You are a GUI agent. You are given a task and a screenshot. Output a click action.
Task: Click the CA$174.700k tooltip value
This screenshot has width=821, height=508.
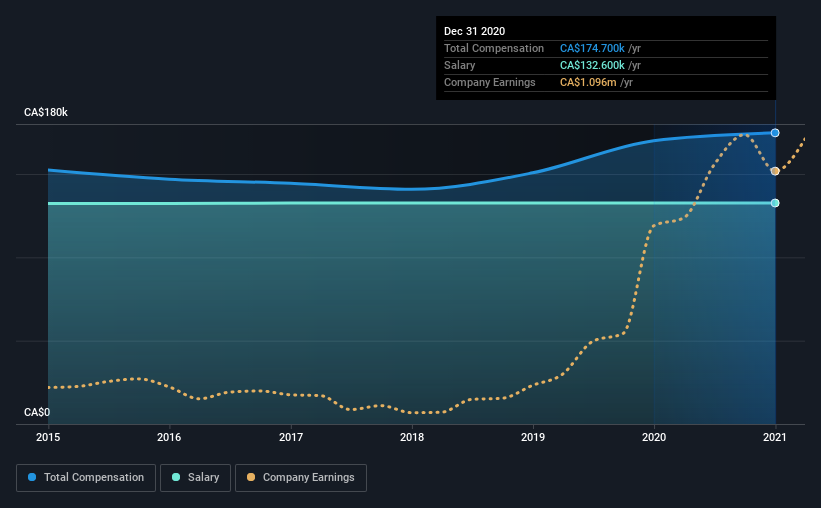[592, 48]
